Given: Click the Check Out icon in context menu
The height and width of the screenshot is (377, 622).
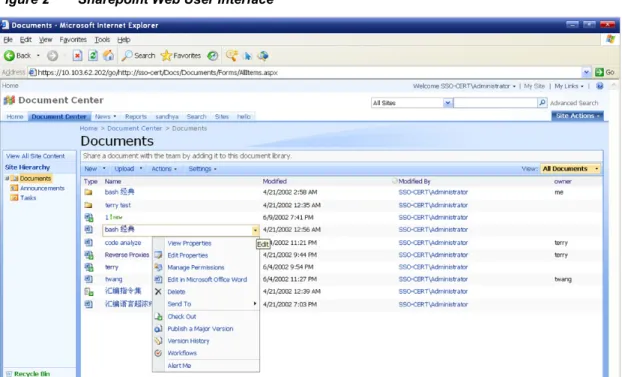Looking at the screenshot, I should coord(158,317).
